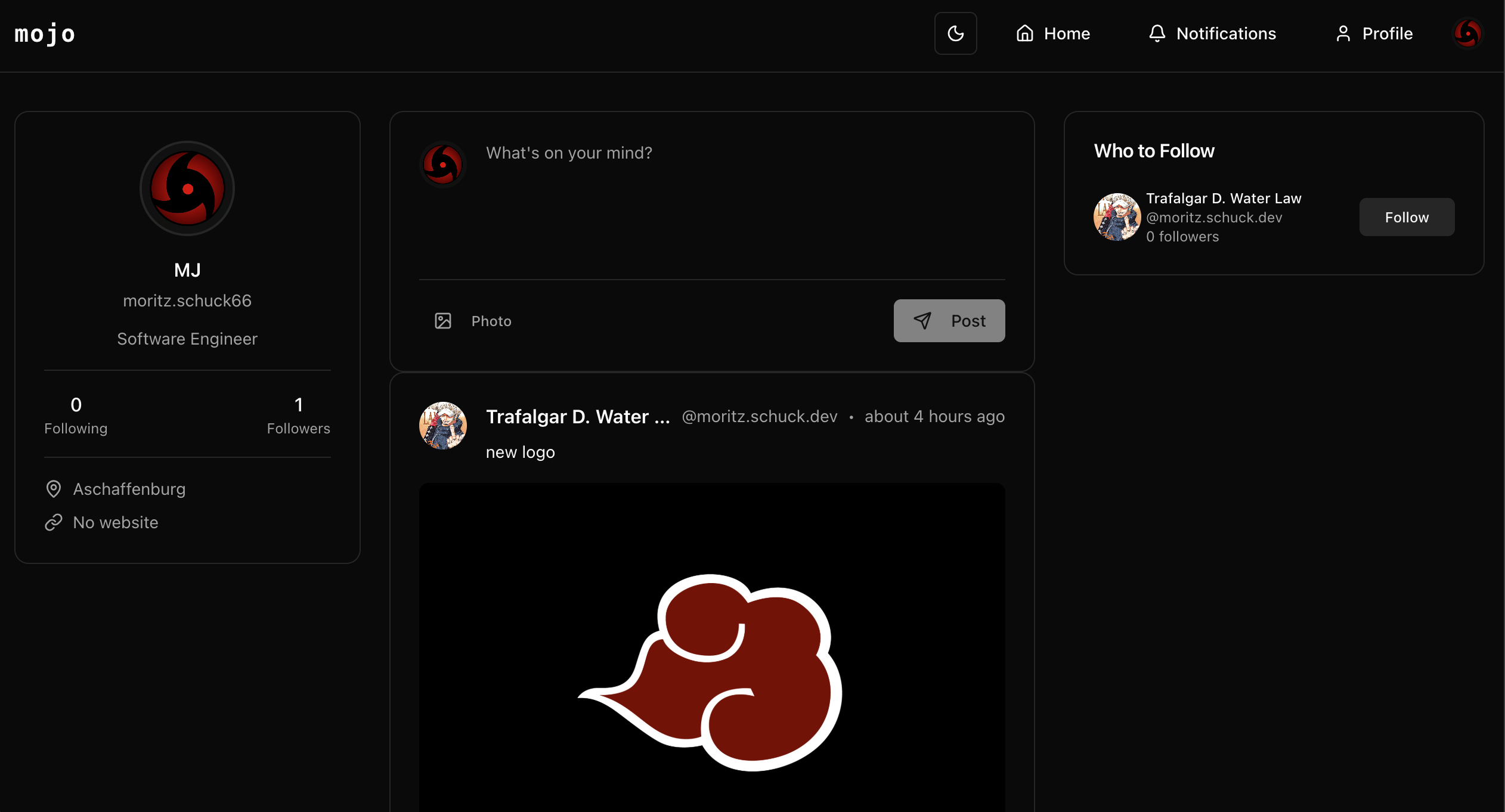Screen dimensions: 1505x812
Task: Click the Who to Follow heading
Action: [1154, 151]
